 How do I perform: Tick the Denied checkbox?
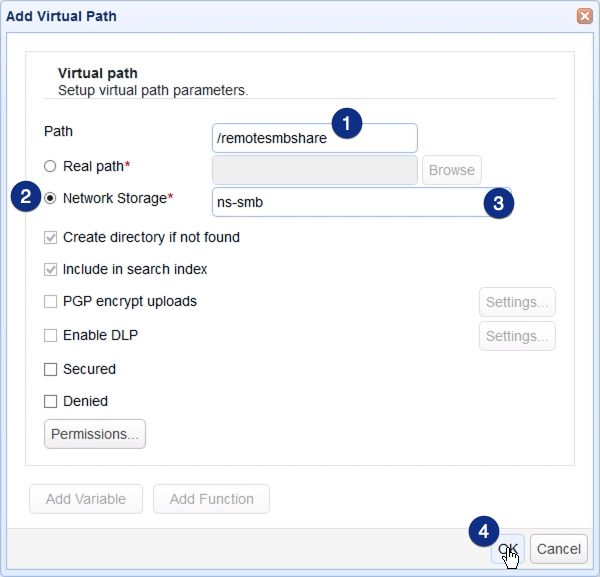(x=50, y=402)
